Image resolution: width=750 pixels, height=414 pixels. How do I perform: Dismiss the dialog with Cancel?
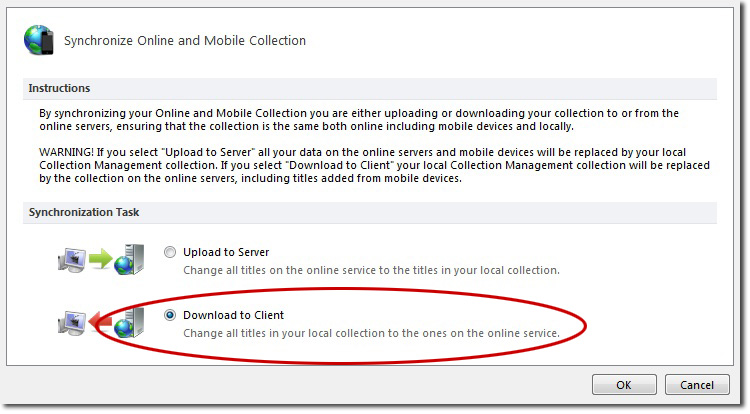pyautogui.click(x=697, y=385)
